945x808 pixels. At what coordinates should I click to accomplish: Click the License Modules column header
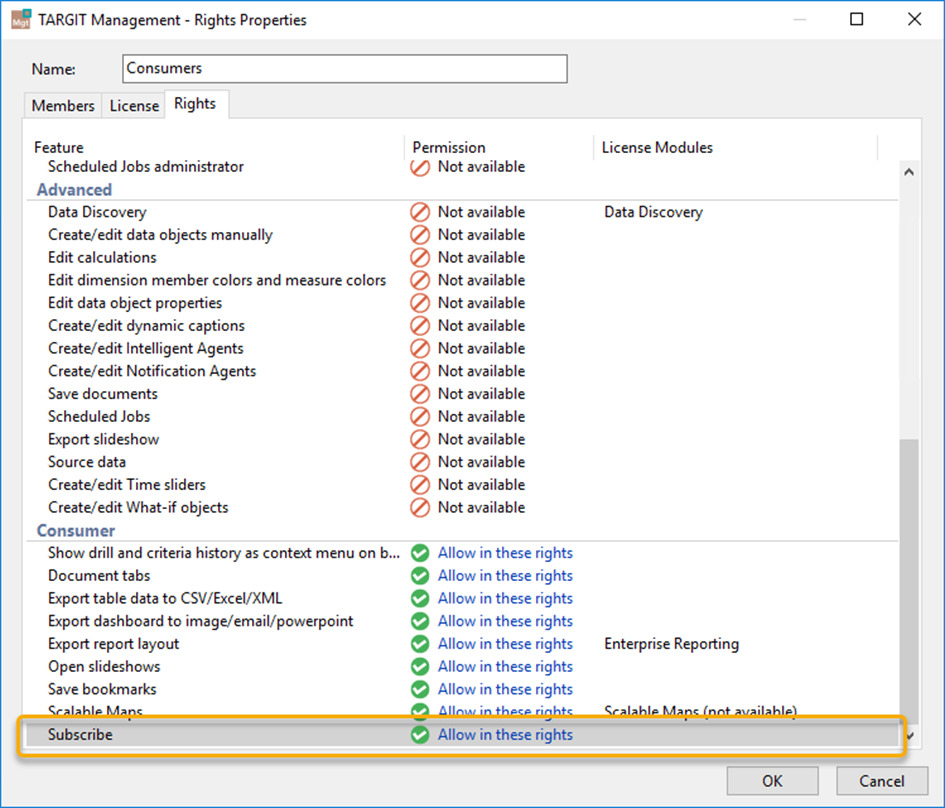coord(657,148)
